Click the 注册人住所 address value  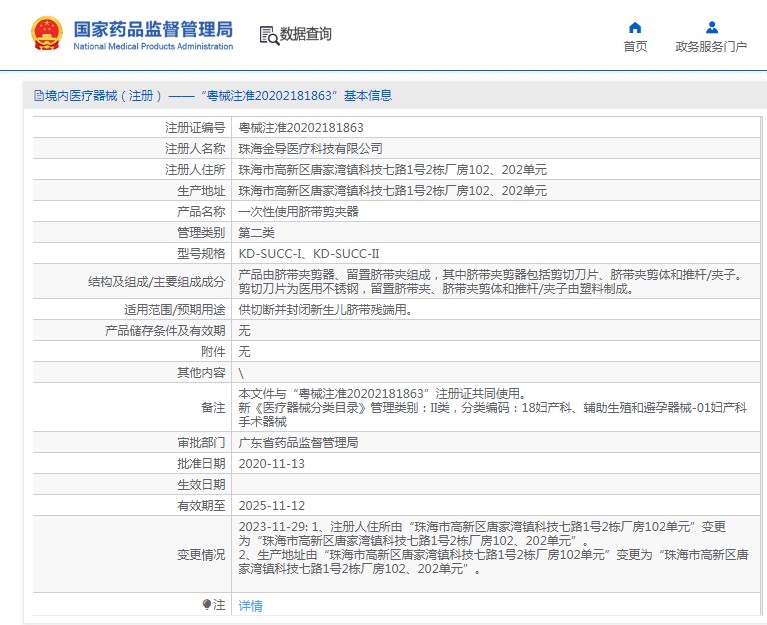tap(392, 170)
